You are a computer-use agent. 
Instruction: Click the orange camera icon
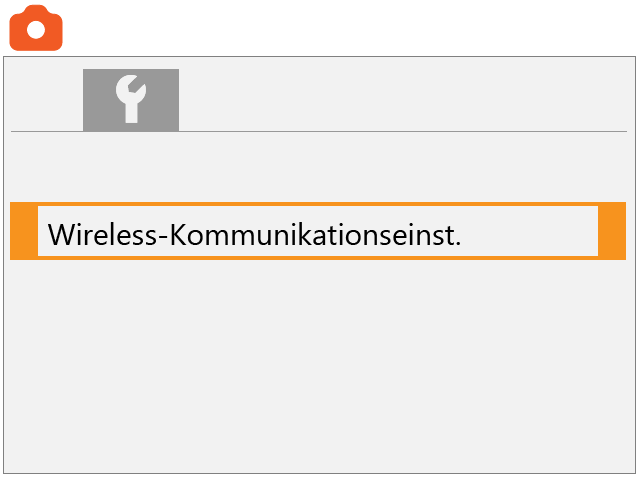coord(36,28)
